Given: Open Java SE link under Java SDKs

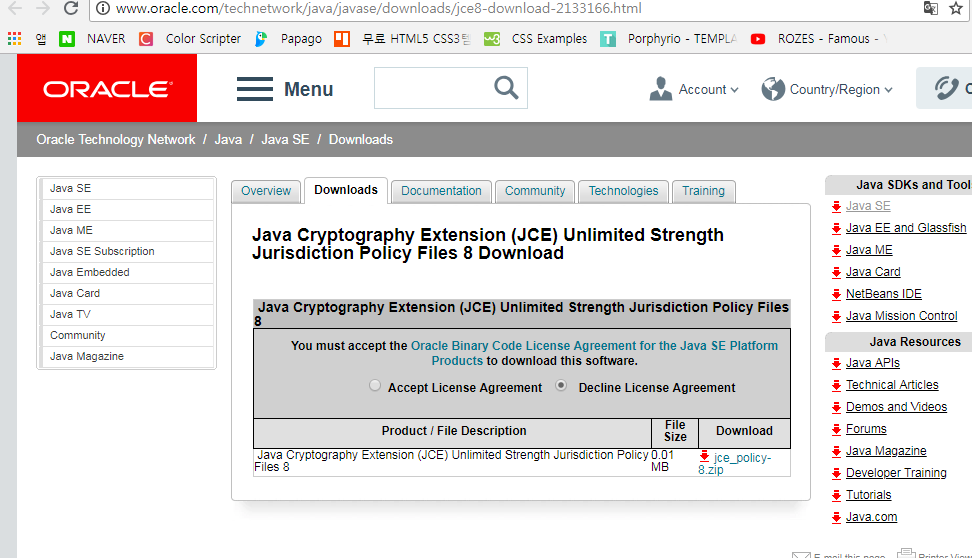Looking at the screenshot, I should [868, 206].
